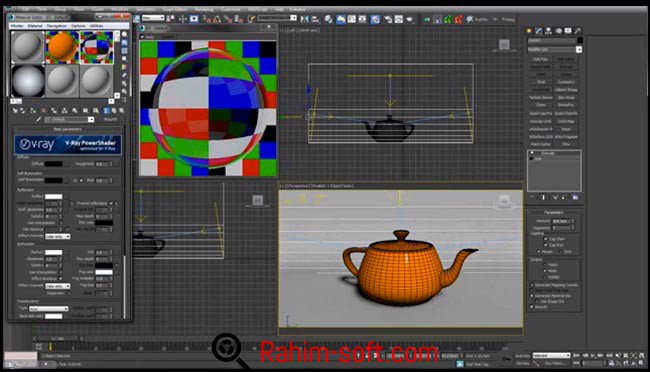The width and height of the screenshot is (650, 372).
Task: Select the Morph capping radio button
Action: click(x=538, y=252)
